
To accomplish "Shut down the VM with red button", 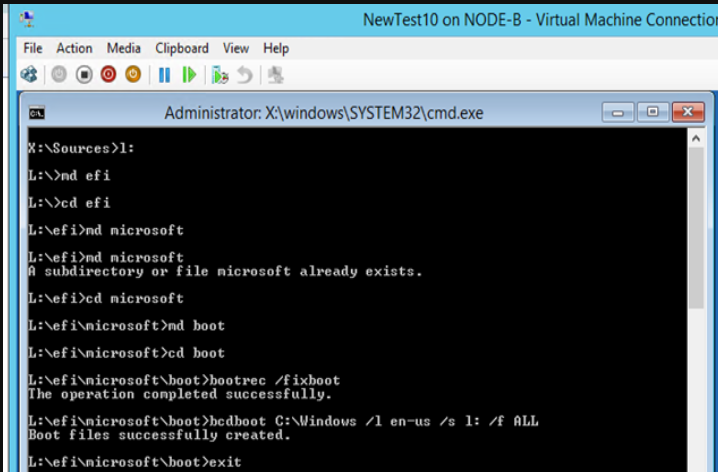I will [x=109, y=74].
